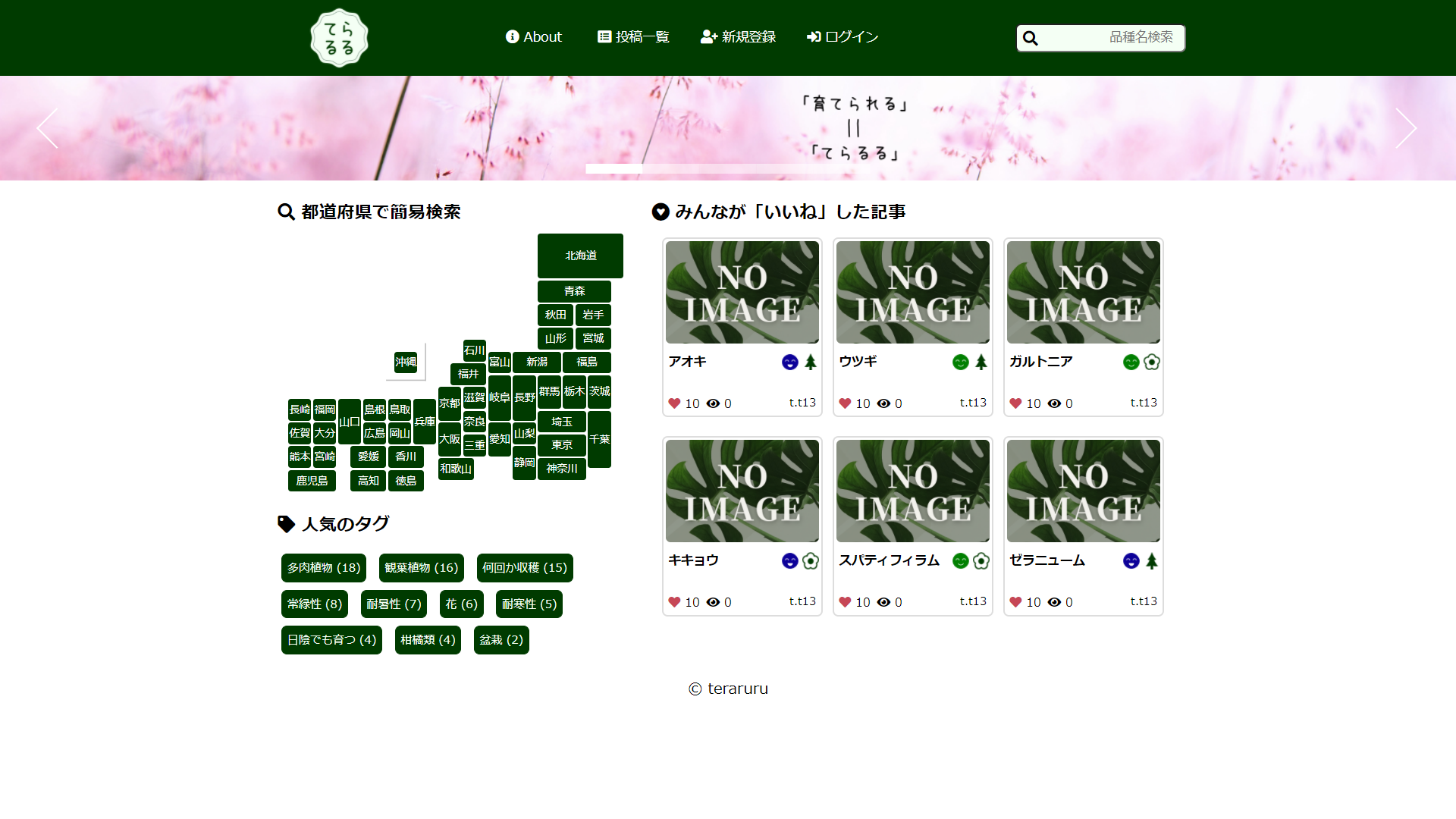This screenshot has width=1456, height=819.
Task: Click the てらるる site logo
Action: (x=339, y=38)
